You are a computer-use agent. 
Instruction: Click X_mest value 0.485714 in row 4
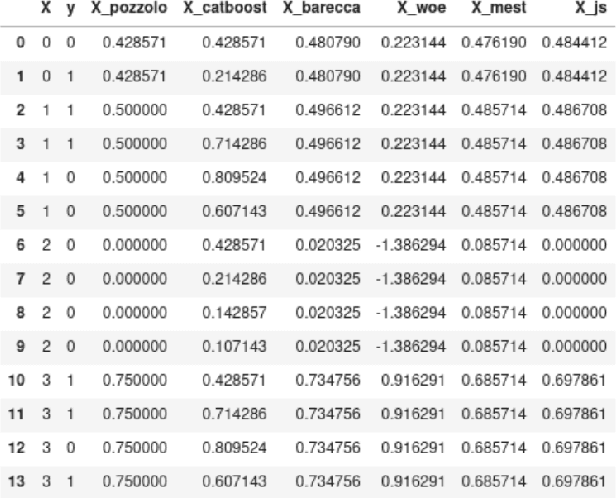(x=494, y=177)
